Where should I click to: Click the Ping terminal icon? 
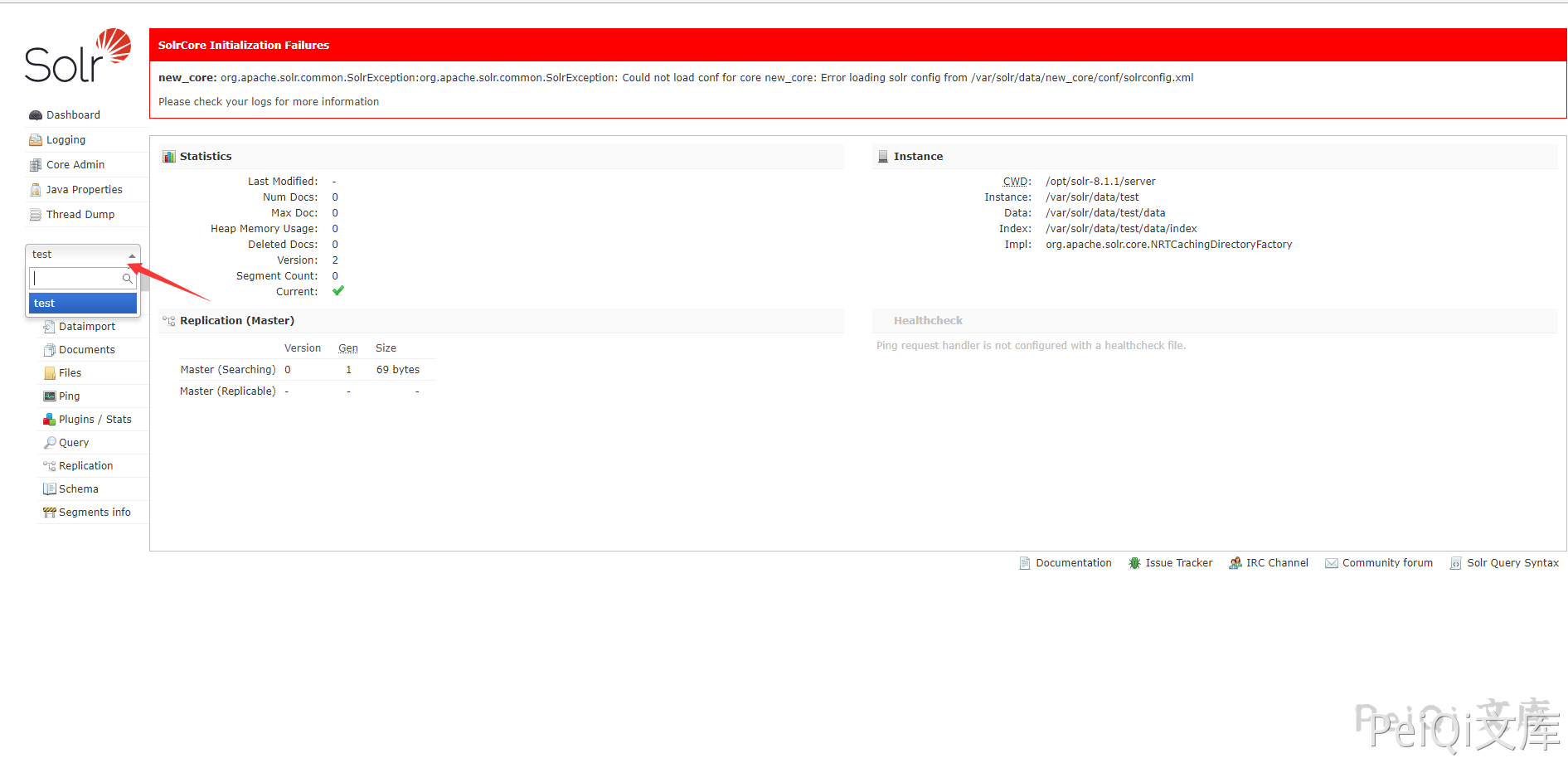pyautogui.click(x=49, y=396)
